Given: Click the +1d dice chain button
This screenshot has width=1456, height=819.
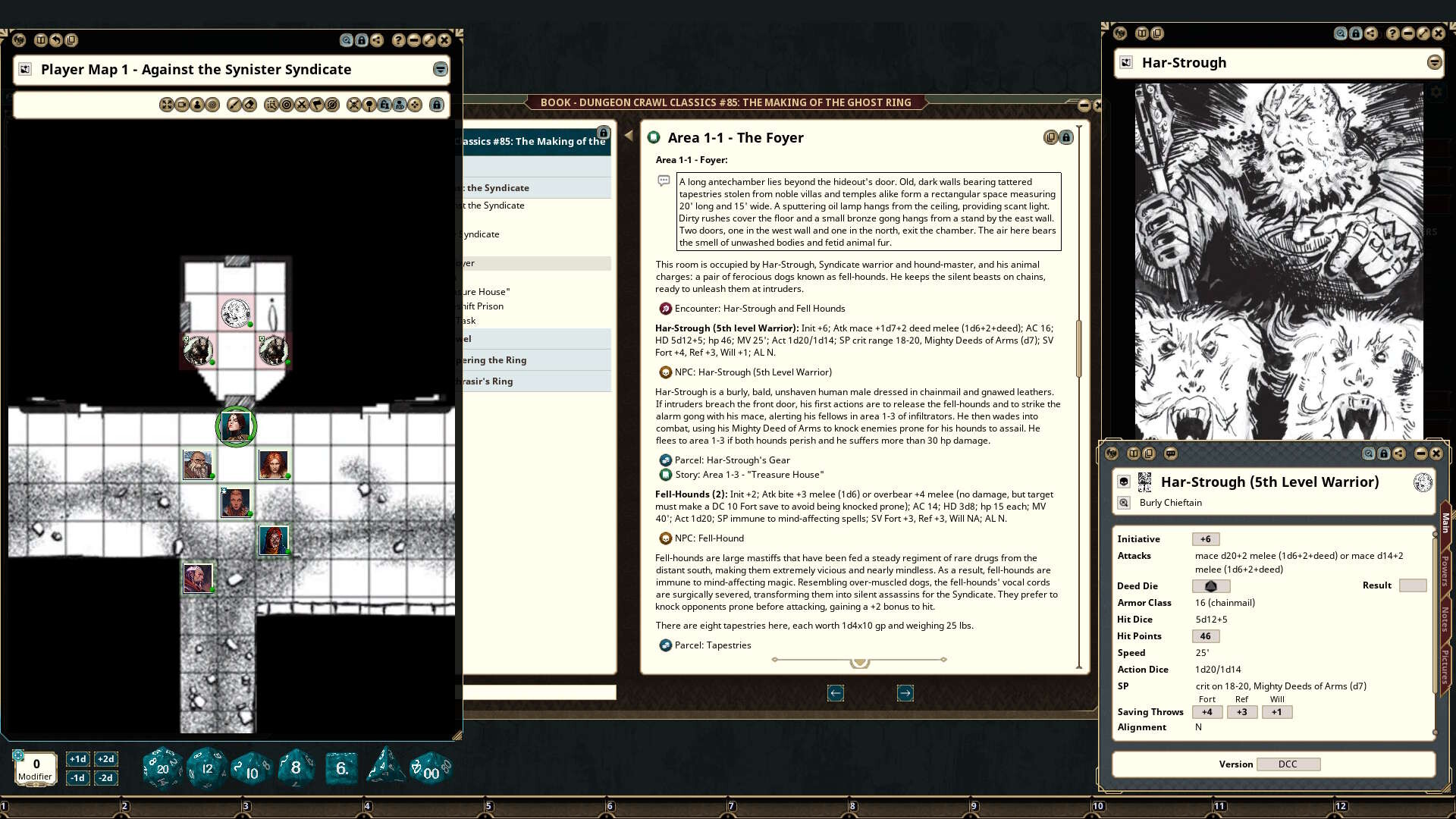Looking at the screenshot, I should click(x=77, y=759).
